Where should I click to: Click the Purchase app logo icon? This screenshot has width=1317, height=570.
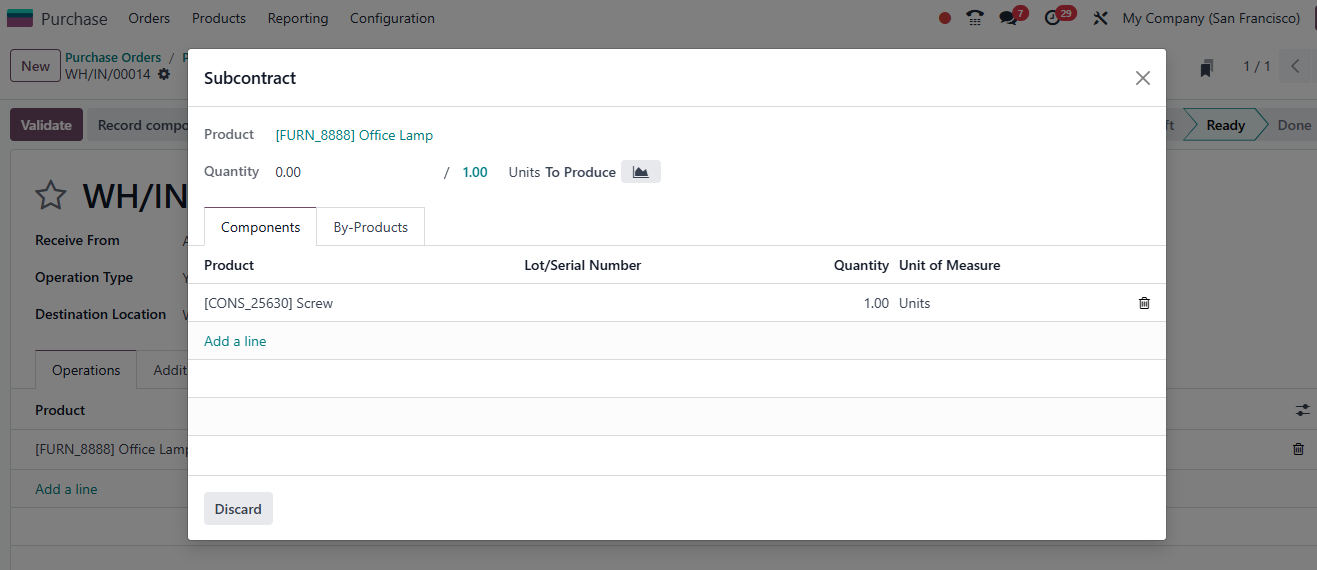tap(20, 18)
